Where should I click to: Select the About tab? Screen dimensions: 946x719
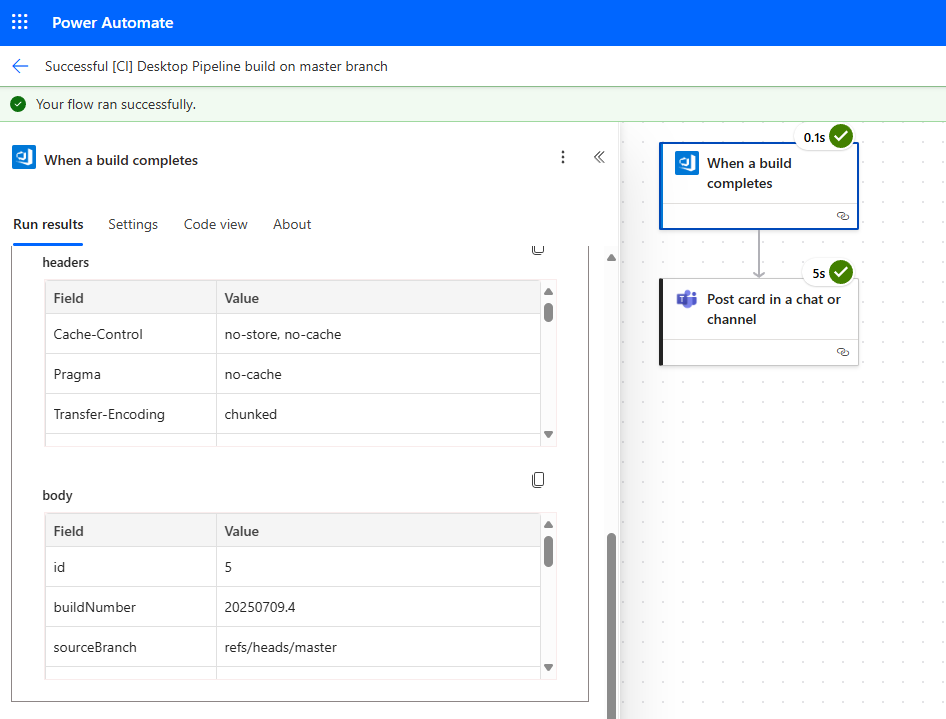pyautogui.click(x=292, y=224)
